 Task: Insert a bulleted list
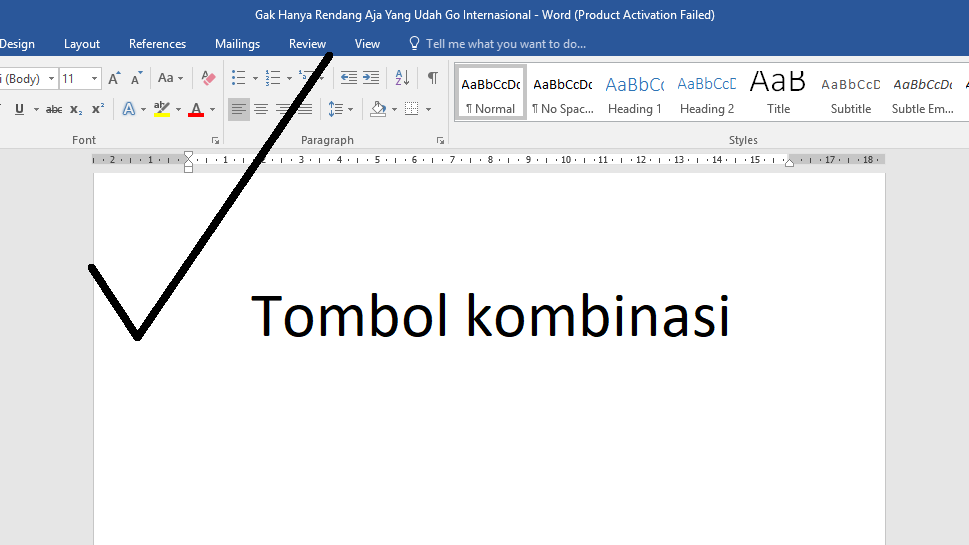tap(239, 78)
